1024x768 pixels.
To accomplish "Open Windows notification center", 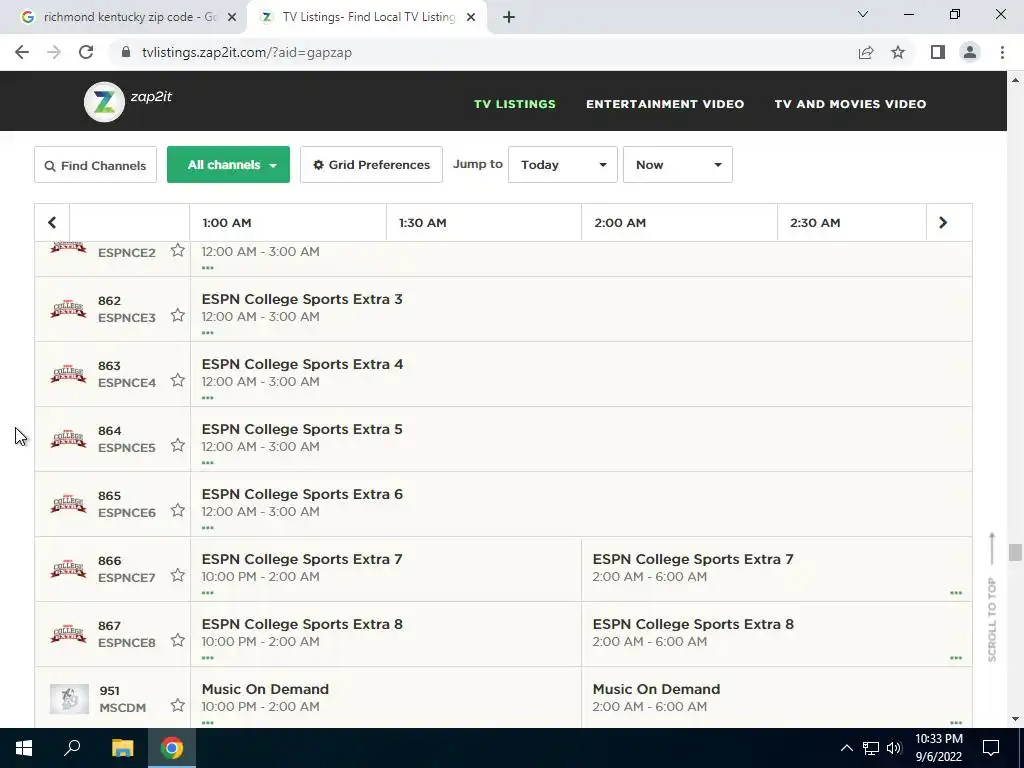I will pyautogui.click(x=991, y=748).
